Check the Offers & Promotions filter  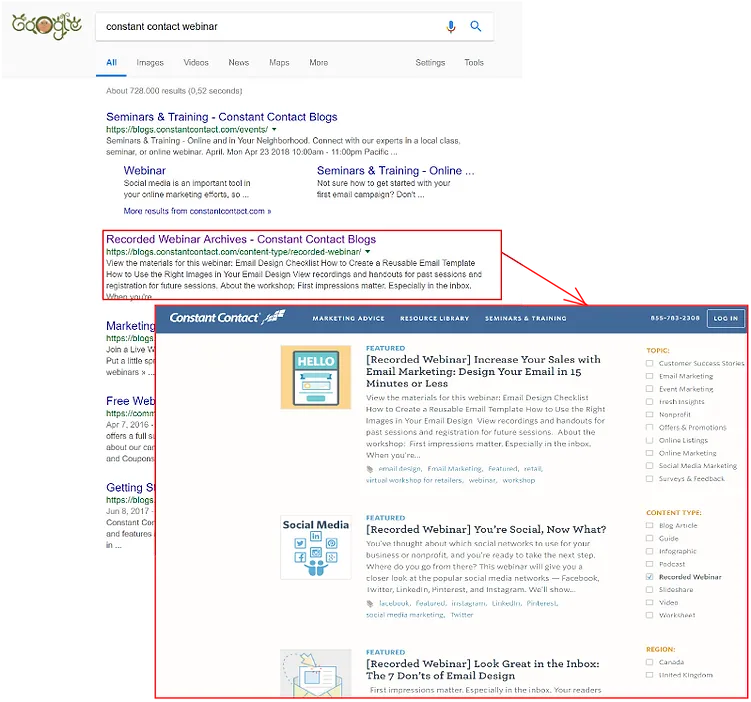(649, 427)
